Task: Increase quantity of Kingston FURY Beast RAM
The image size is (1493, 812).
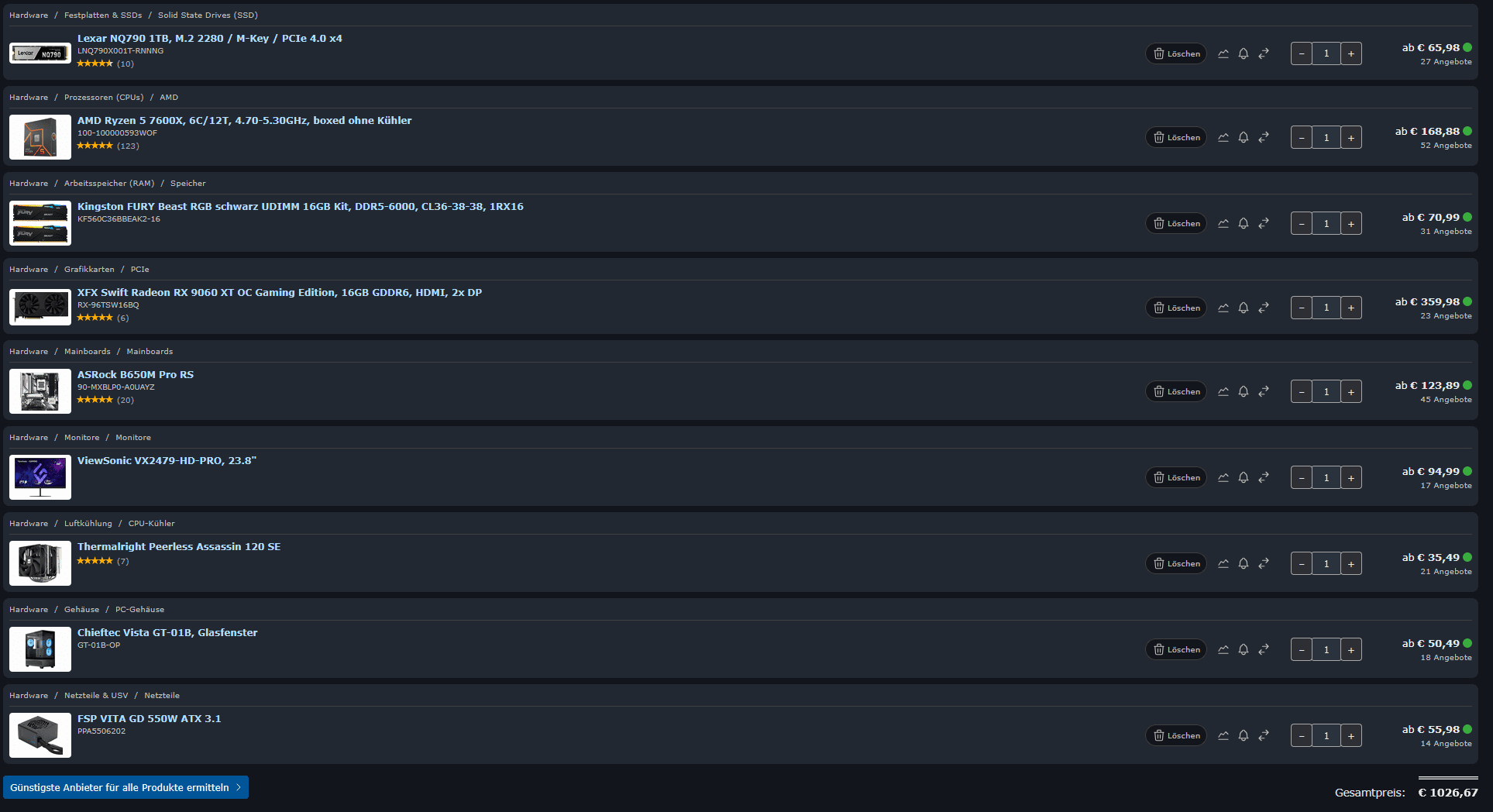Action: [1351, 223]
